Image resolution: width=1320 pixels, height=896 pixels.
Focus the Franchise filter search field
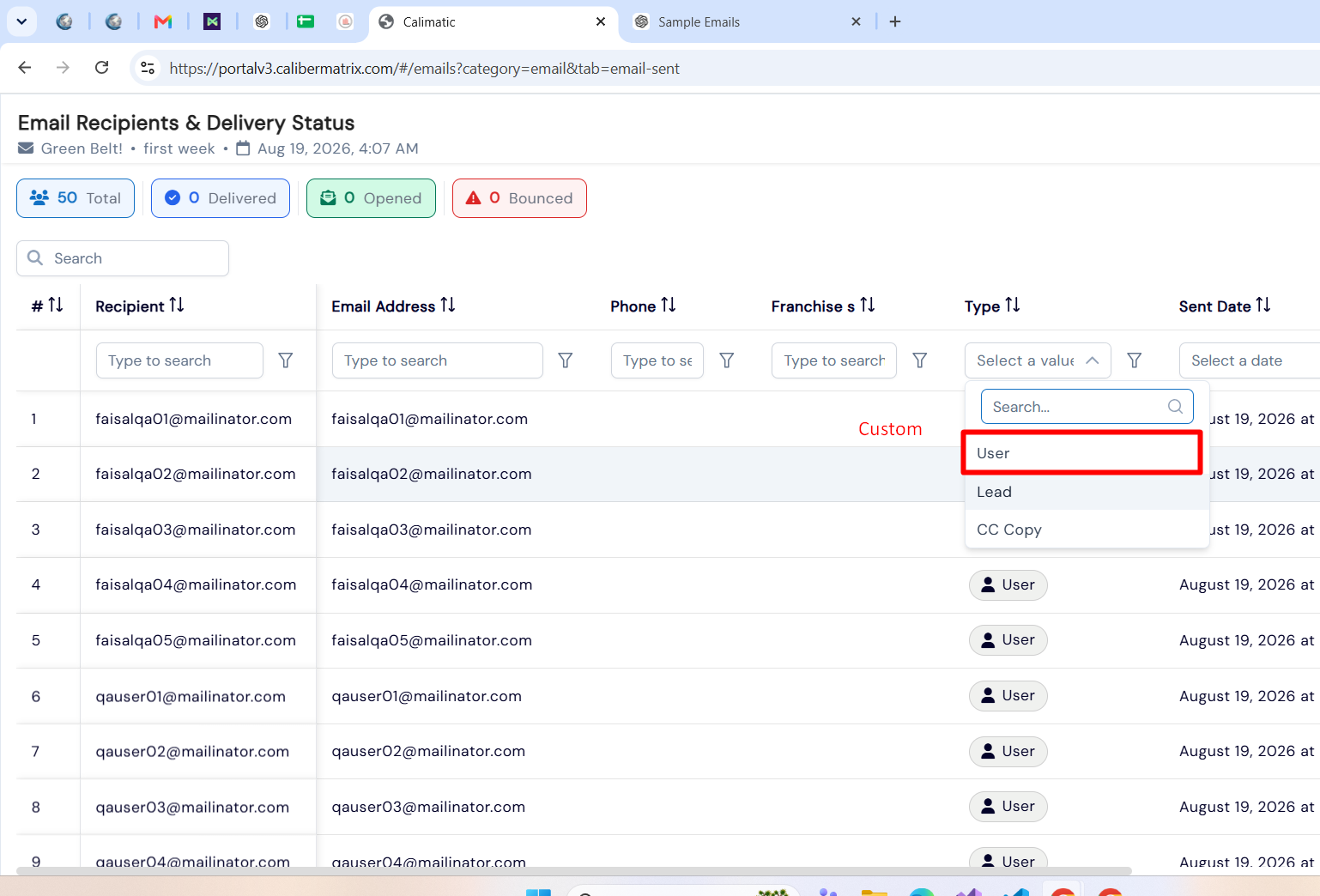834,360
